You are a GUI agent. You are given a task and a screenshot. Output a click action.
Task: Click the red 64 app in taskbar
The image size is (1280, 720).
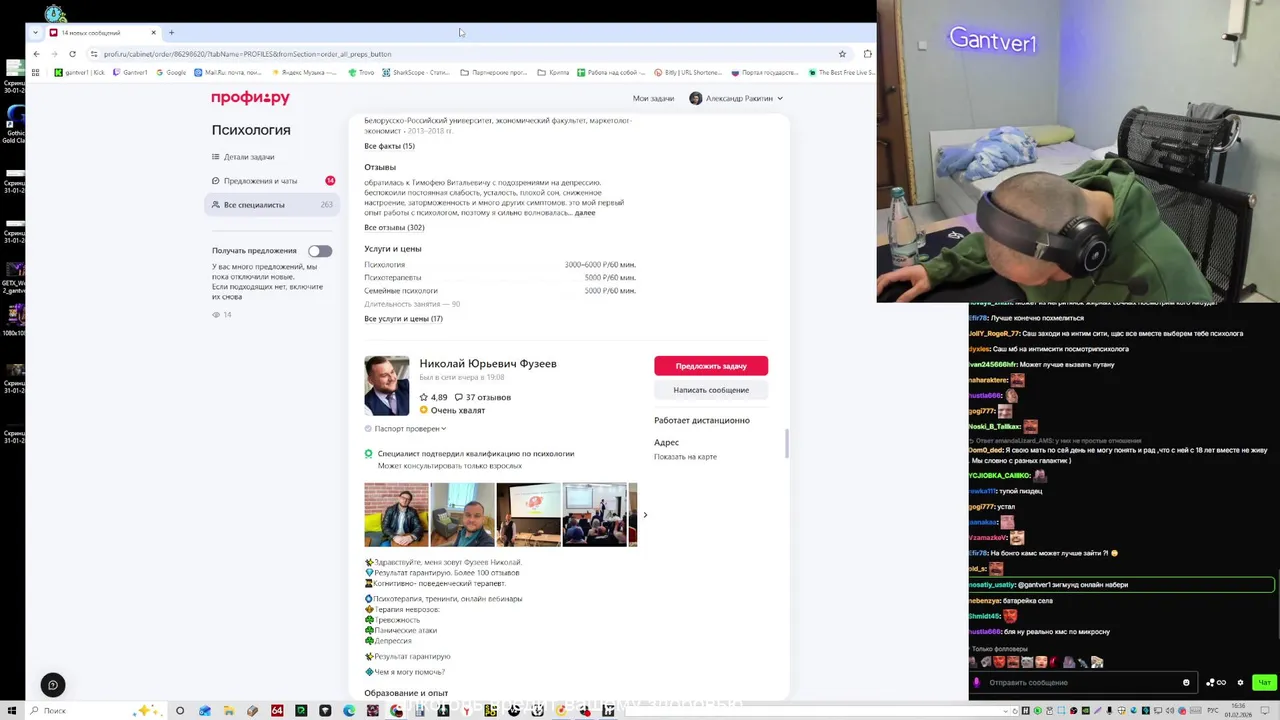pos(277,711)
